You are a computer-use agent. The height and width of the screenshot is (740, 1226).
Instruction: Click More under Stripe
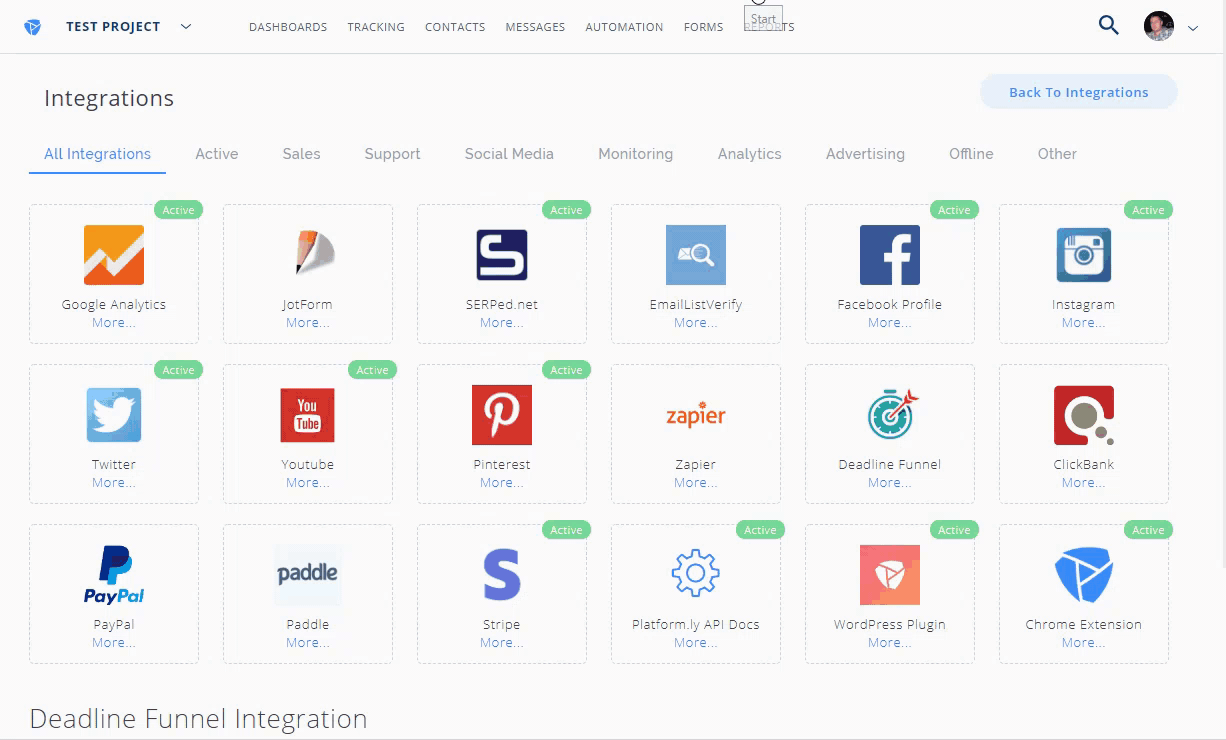click(x=502, y=643)
